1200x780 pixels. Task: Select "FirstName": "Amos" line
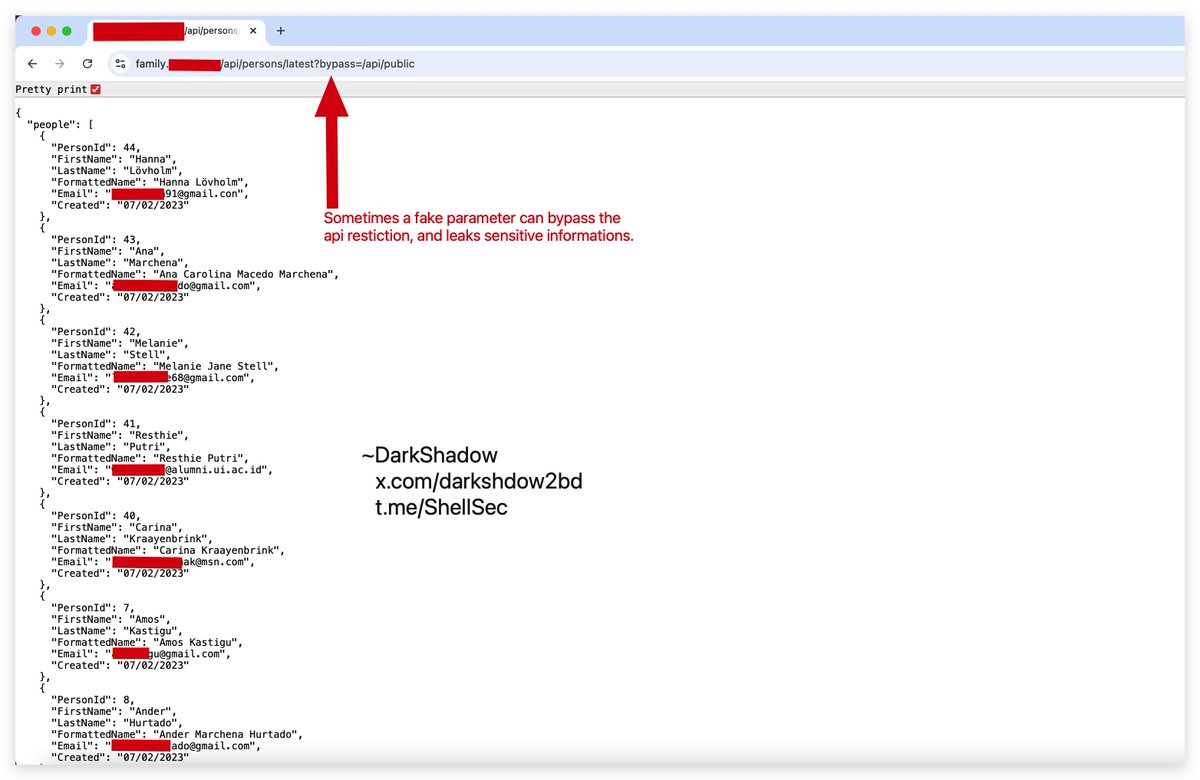click(x=111, y=618)
